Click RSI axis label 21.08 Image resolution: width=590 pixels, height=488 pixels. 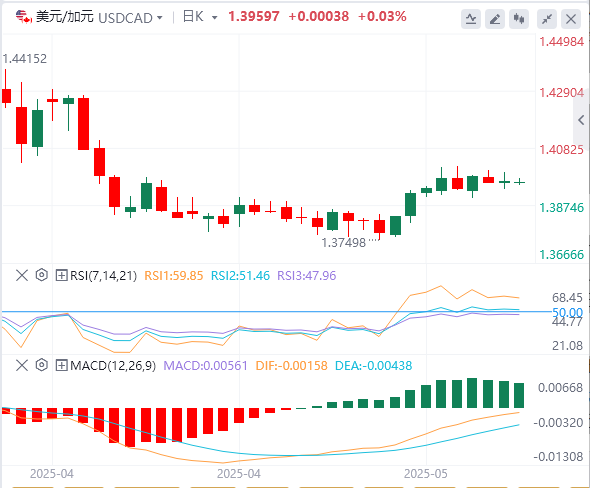coord(567,345)
